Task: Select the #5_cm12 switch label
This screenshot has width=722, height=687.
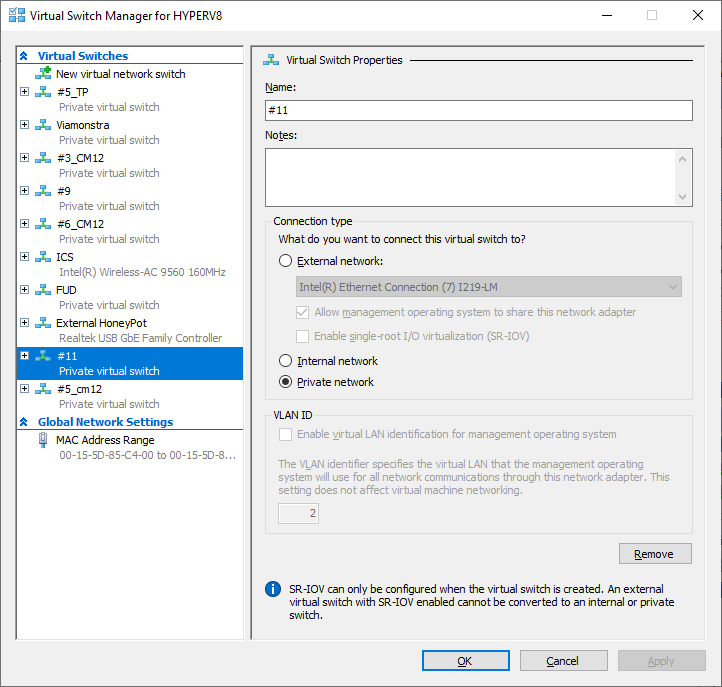Action: [x=79, y=390]
